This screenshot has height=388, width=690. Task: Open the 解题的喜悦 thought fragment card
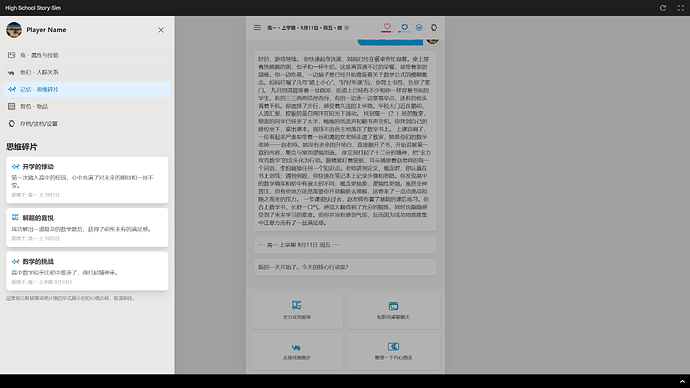click(87, 227)
